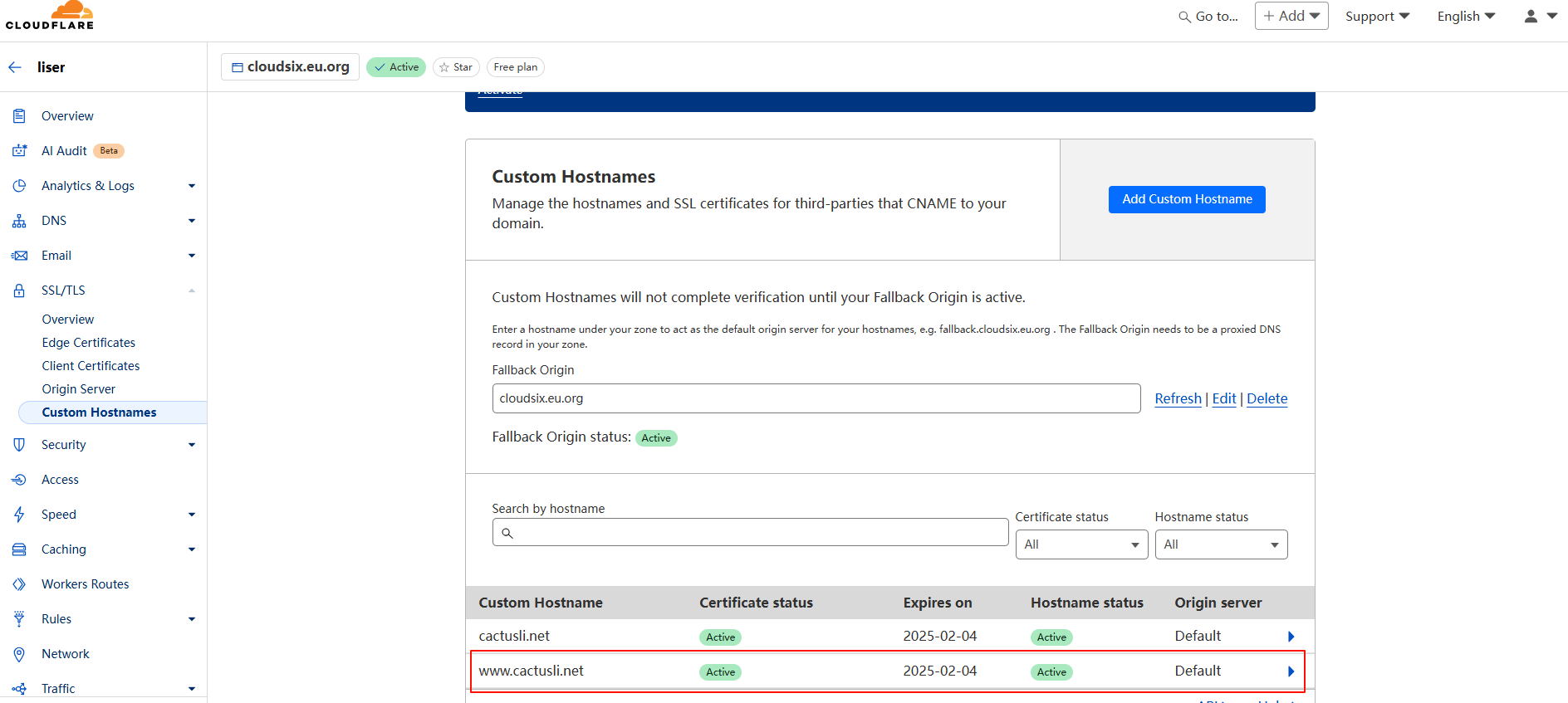Open the Support dropdown menu
Screen dimensions: 1568x703
point(1378,17)
